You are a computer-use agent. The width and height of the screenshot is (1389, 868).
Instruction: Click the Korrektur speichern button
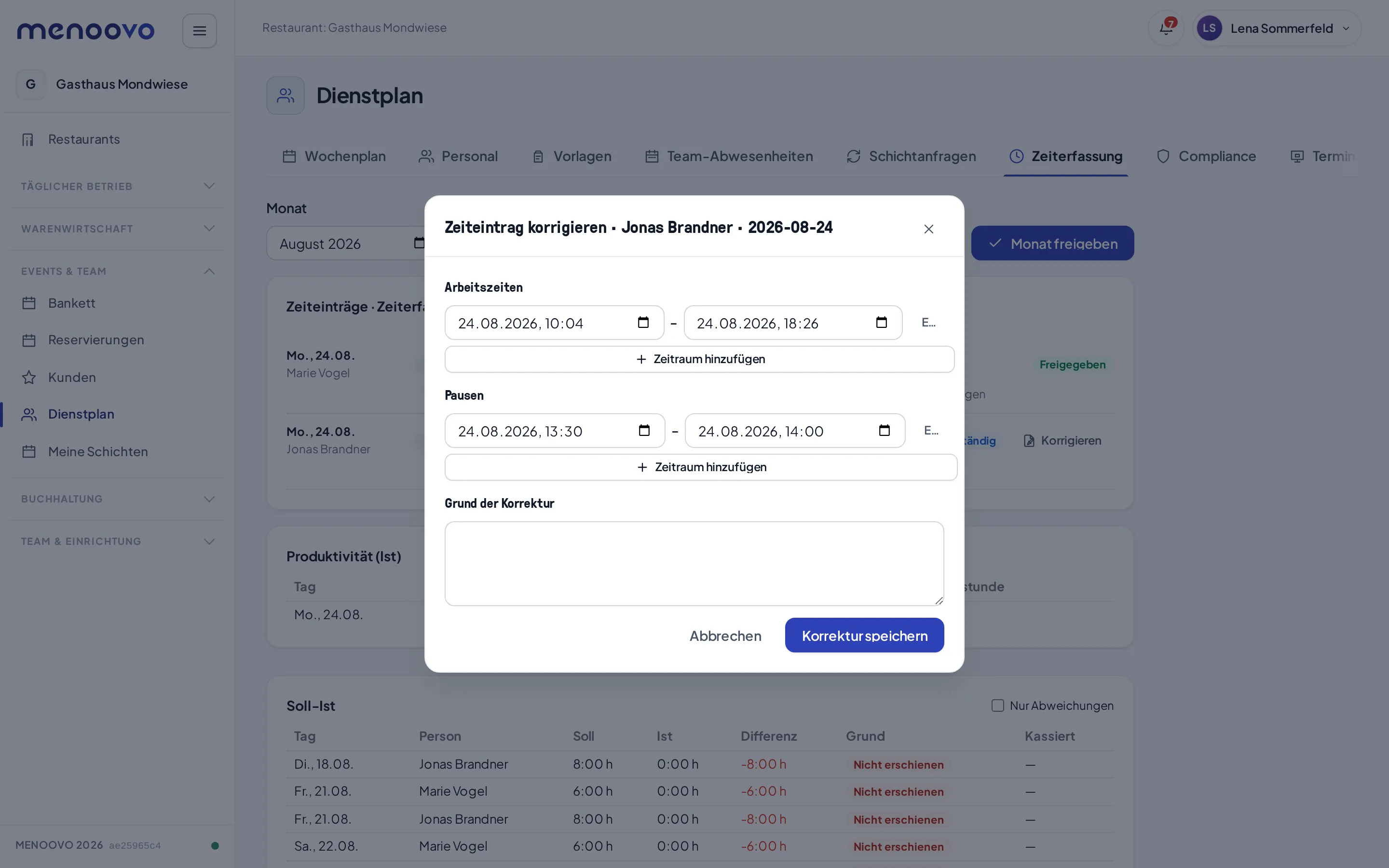tap(864, 636)
